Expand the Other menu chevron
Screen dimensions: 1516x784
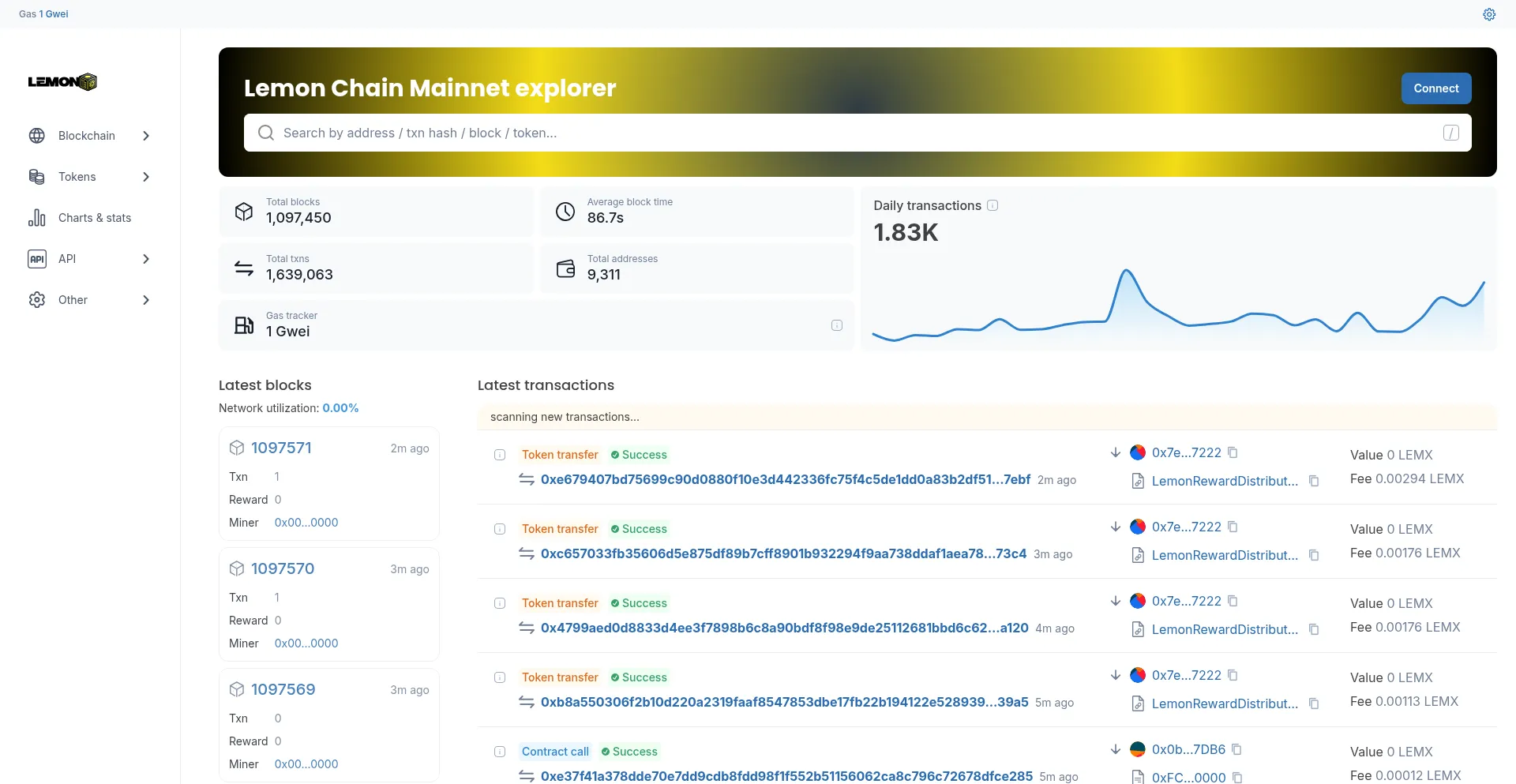(146, 300)
